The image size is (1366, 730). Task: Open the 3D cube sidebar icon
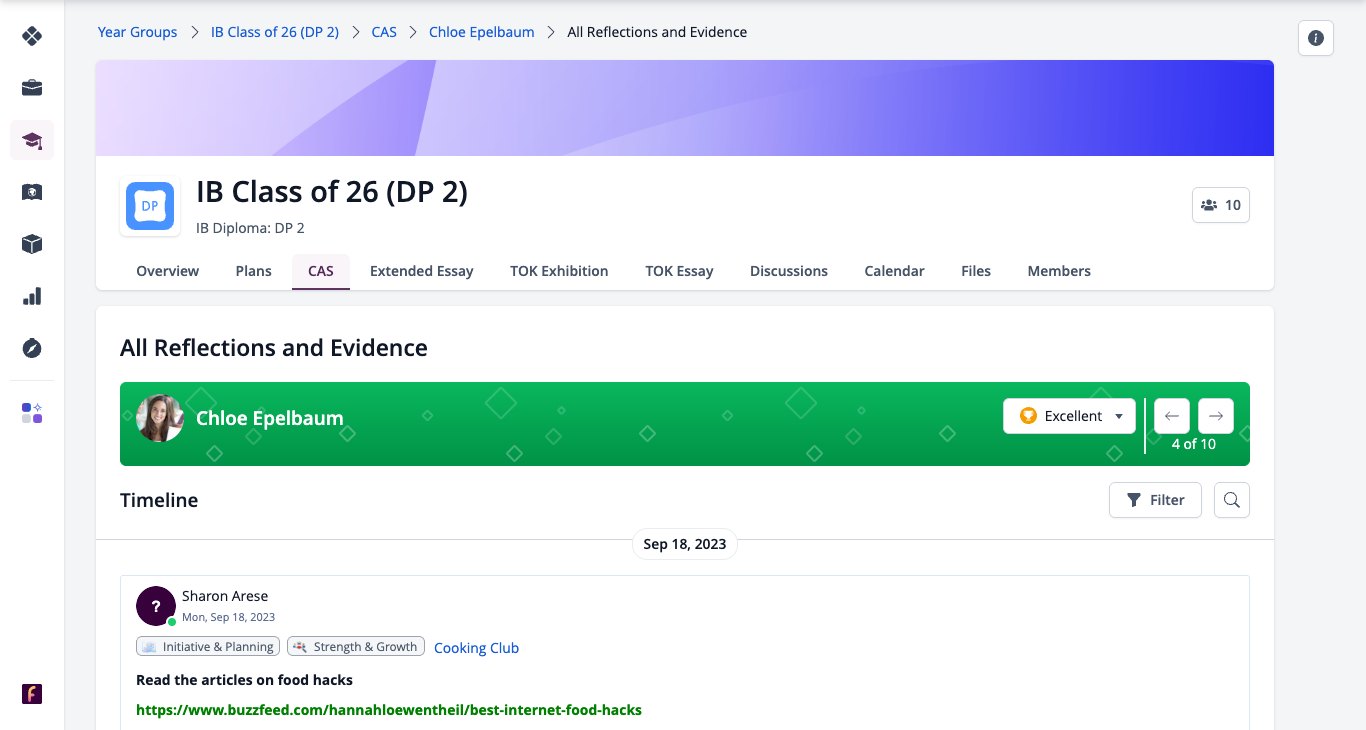coord(32,244)
